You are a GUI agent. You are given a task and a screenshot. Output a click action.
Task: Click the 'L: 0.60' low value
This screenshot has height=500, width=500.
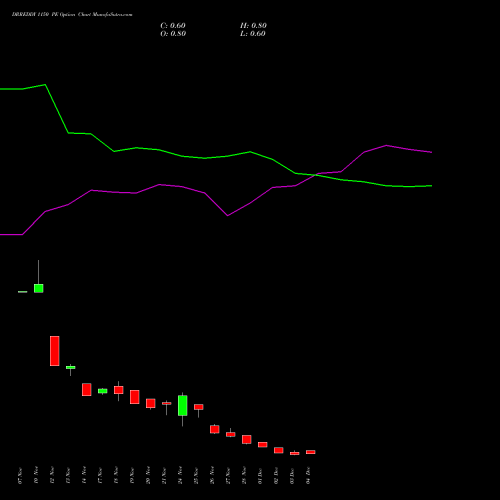(x=253, y=34)
